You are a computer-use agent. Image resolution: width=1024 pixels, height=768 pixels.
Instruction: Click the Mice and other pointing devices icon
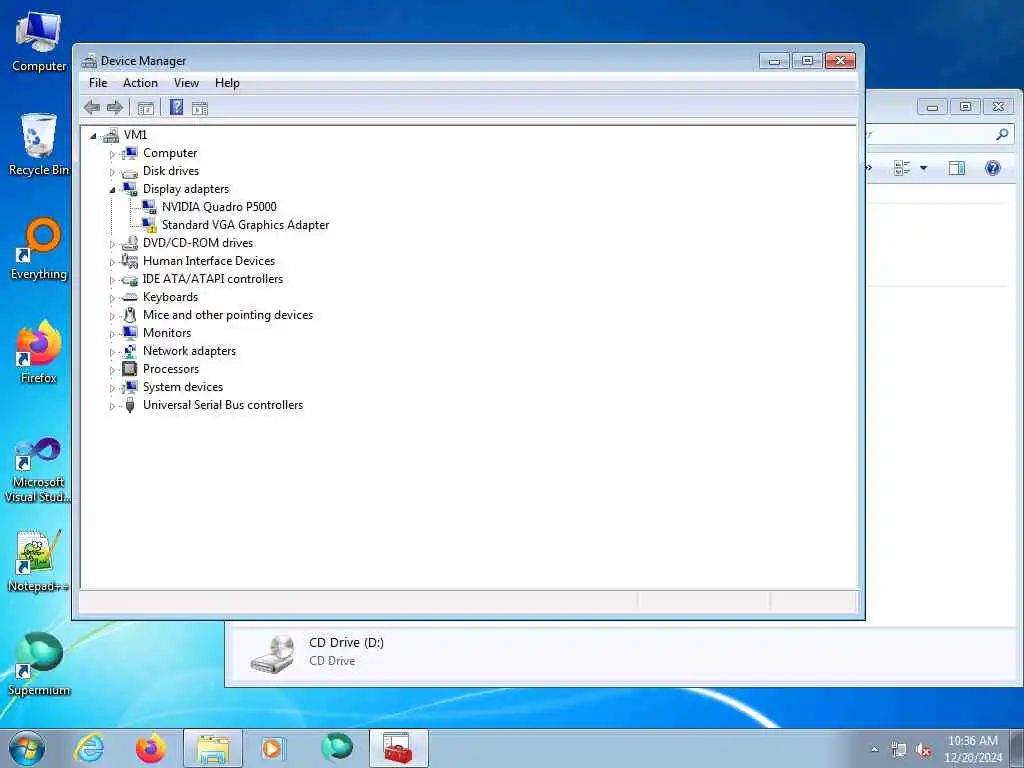click(x=130, y=315)
